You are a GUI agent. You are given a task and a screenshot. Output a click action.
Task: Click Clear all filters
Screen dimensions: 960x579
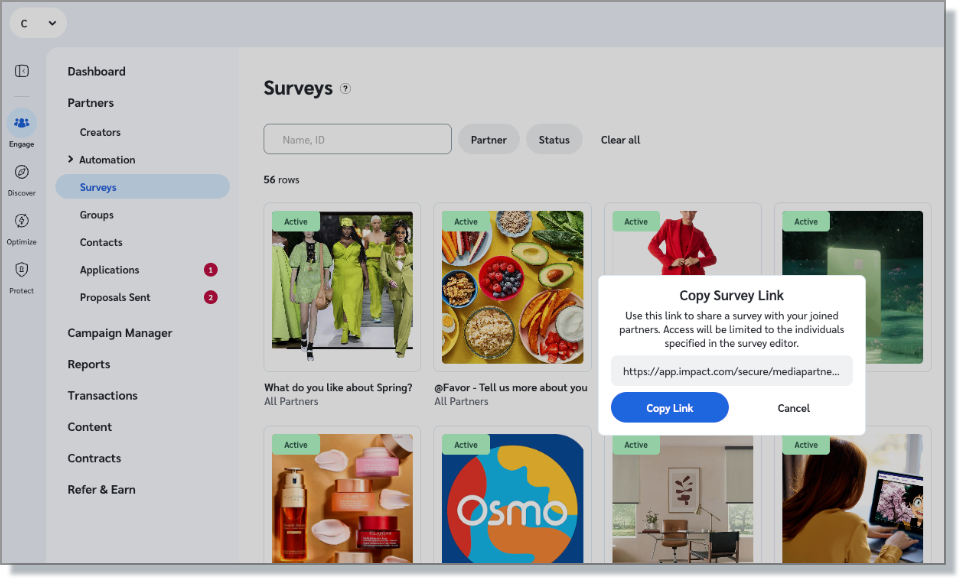[620, 140]
